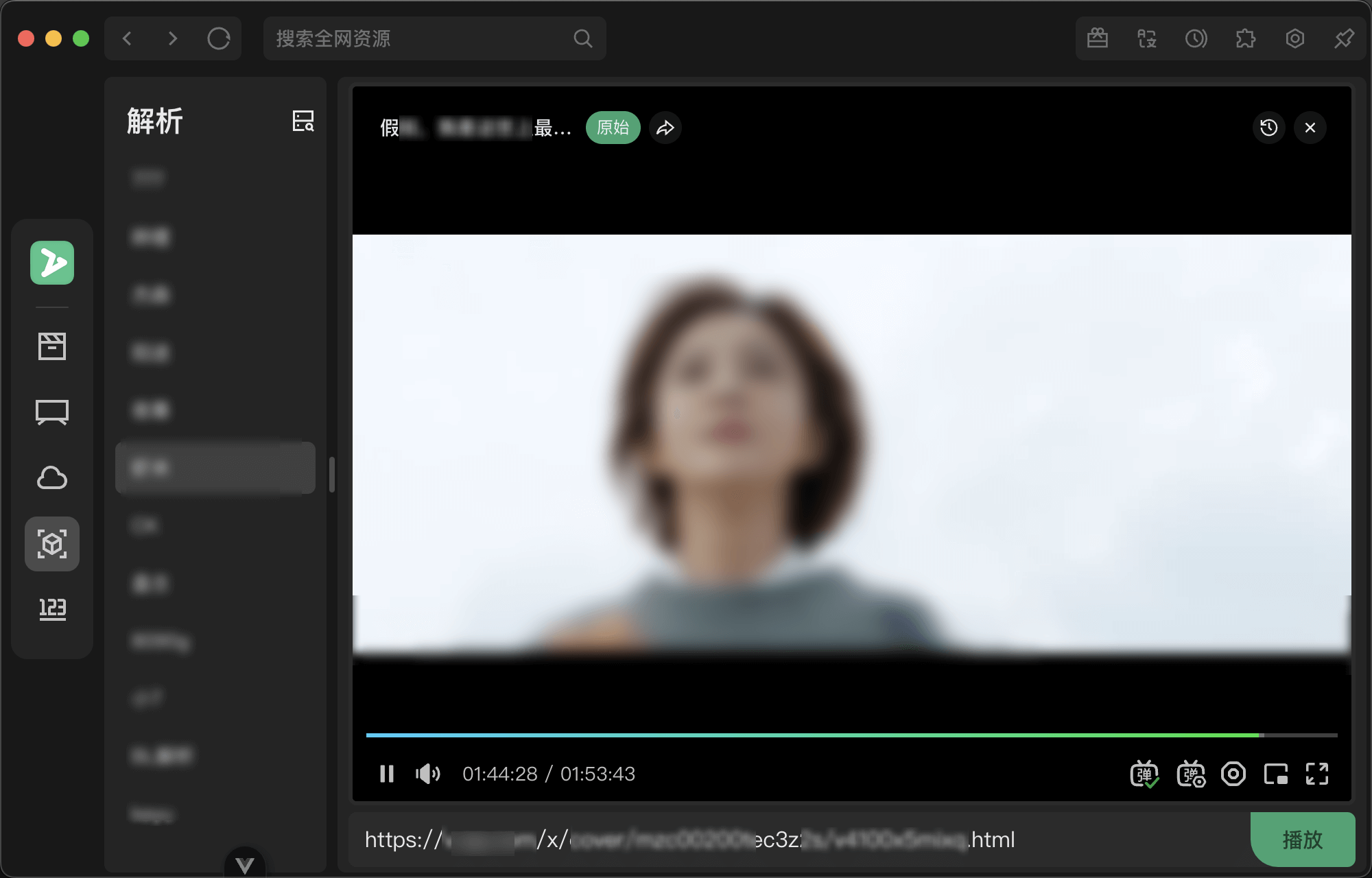Screen dimensions: 1372x878
Task: Open the TV live section icon
Action: [52, 412]
